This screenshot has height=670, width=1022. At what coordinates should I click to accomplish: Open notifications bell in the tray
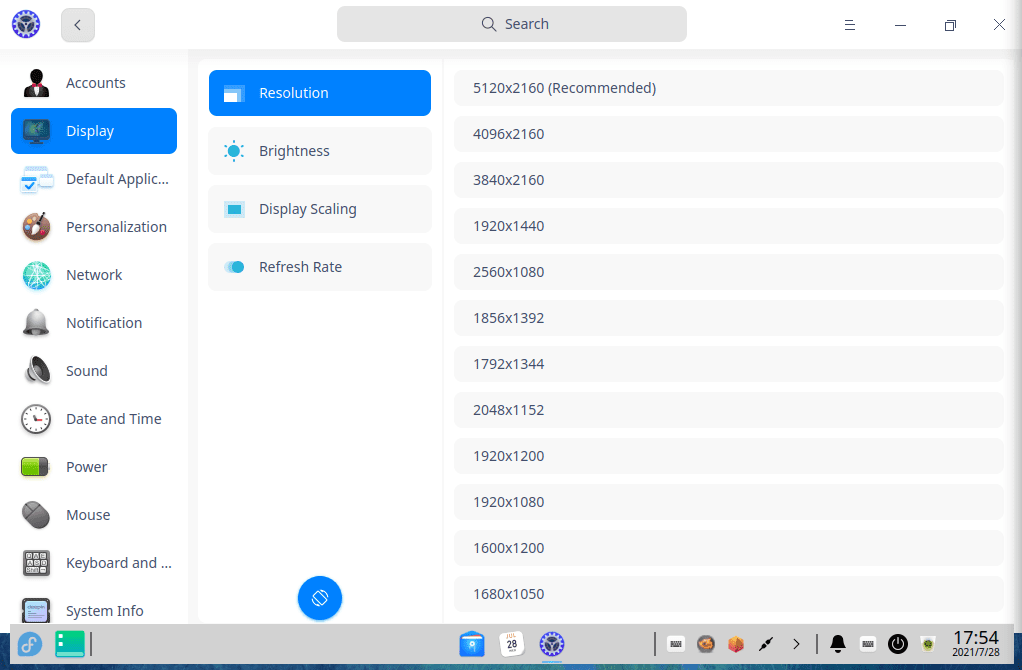pyautogui.click(x=838, y=645)
